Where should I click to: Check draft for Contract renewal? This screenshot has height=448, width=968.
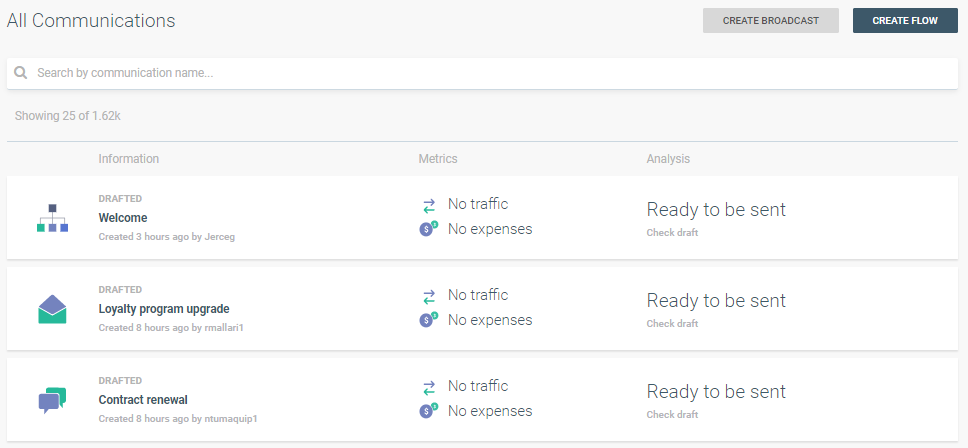(672, 415)
